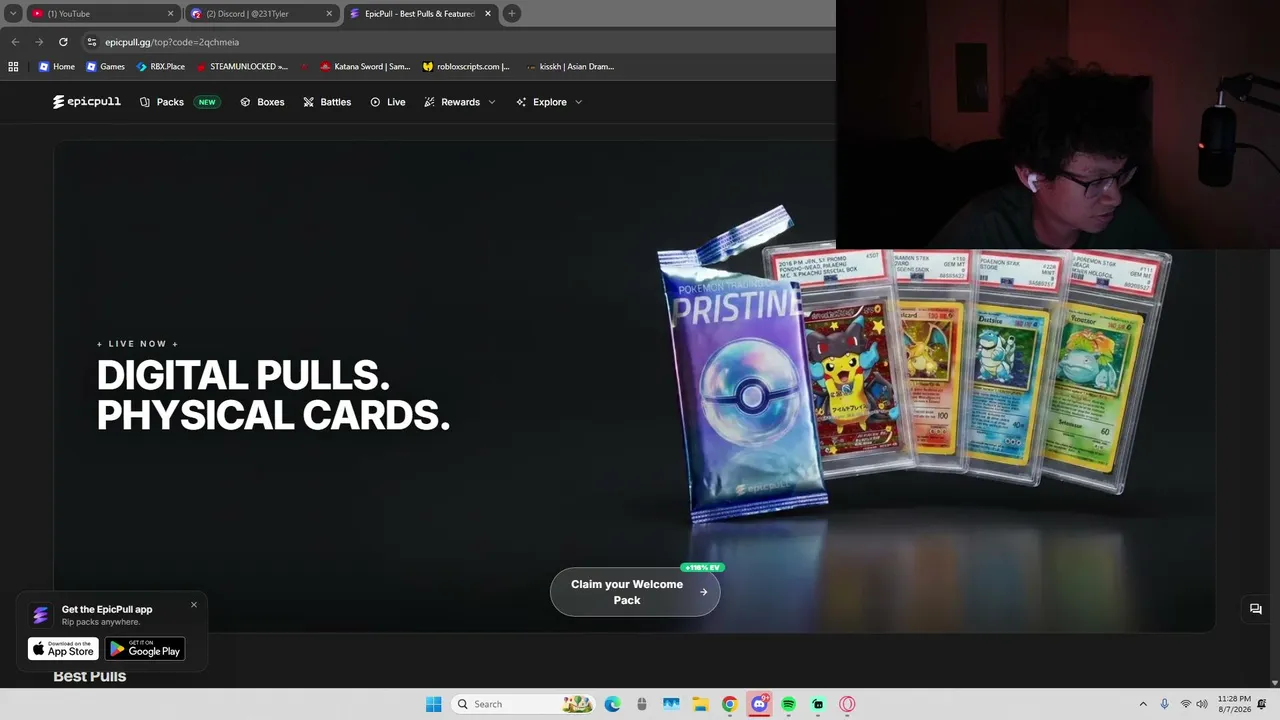
Task: Dismiss the Get the EpicPull app popup
Action: (194, 604)
